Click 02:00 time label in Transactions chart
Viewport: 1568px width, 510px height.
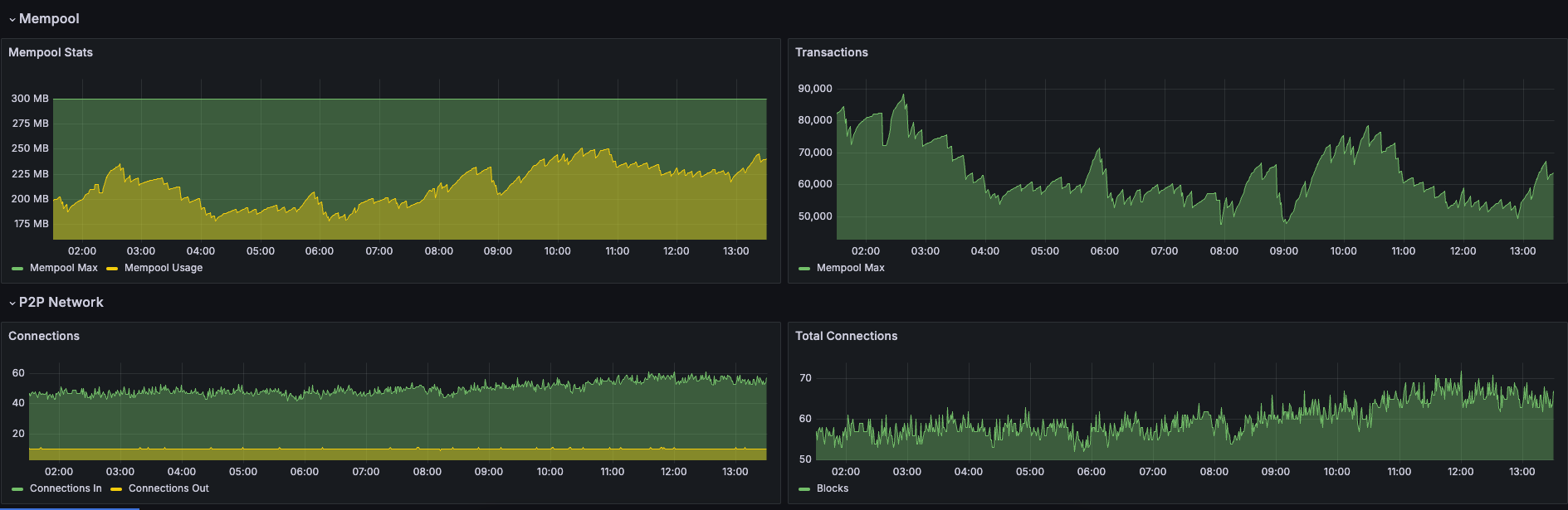tap(866, 251)
